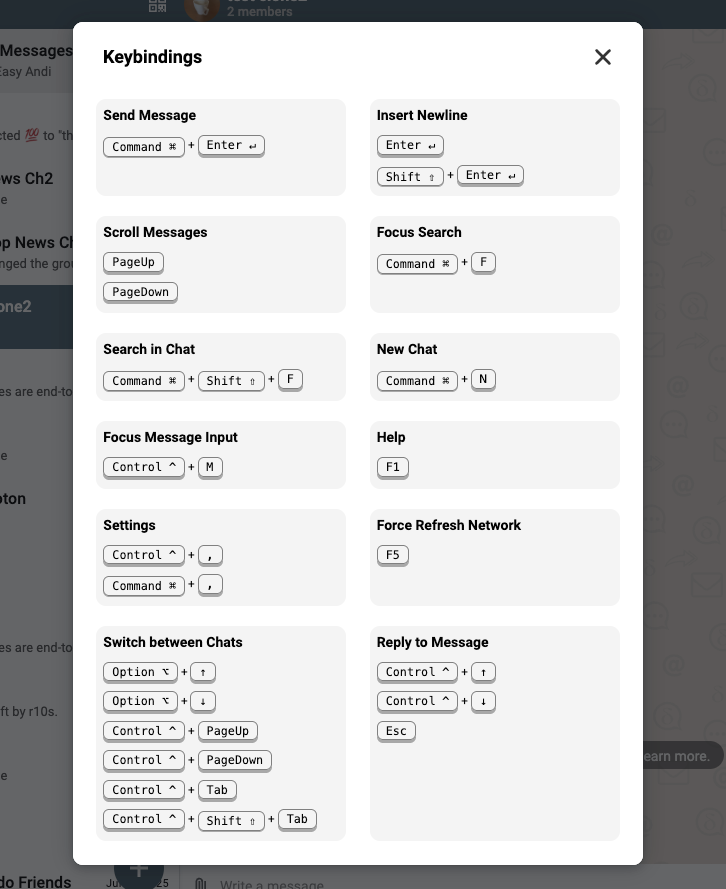Open the group avatar in chat header
This screenshot has height=889, width=726.
point(202,8)
